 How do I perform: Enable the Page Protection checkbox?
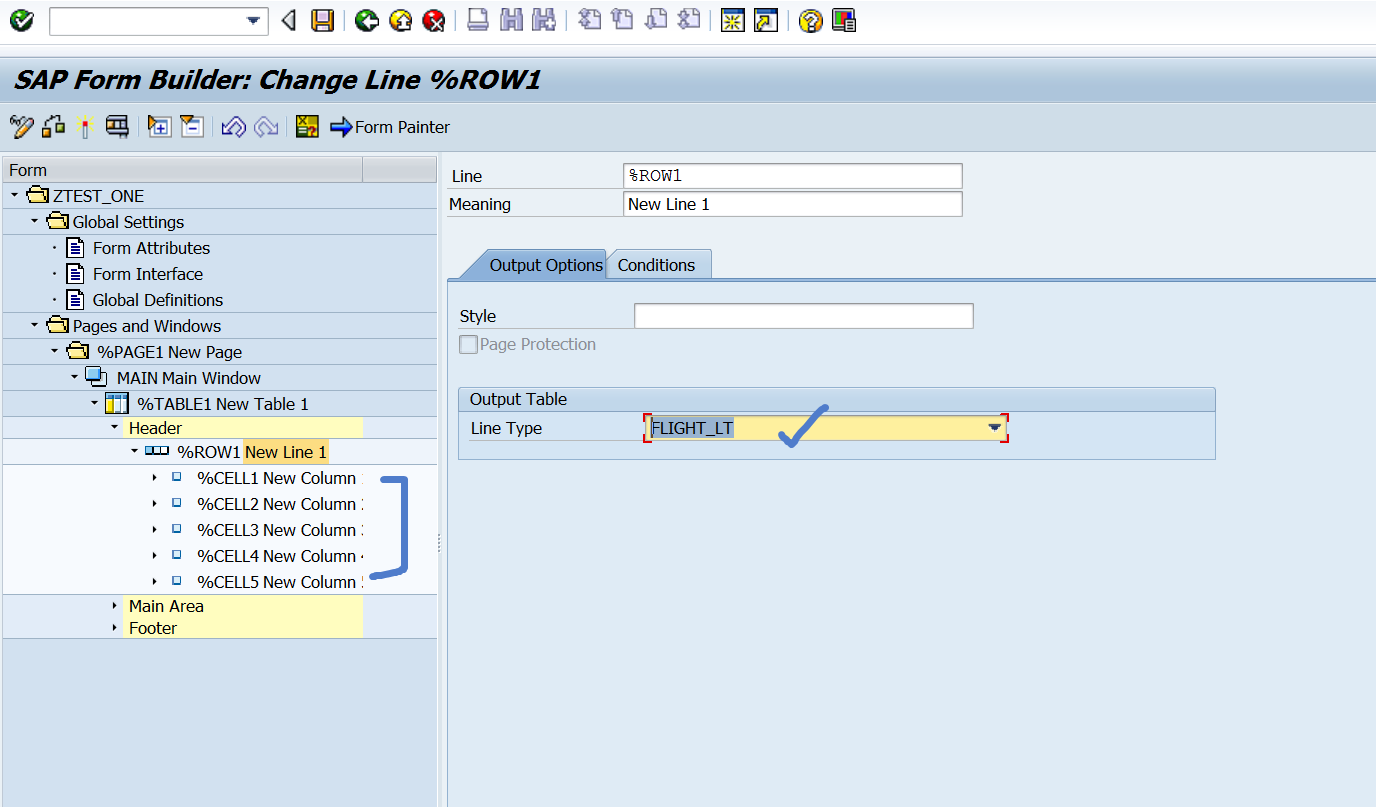pyautogui.click(x=467, y=344)
